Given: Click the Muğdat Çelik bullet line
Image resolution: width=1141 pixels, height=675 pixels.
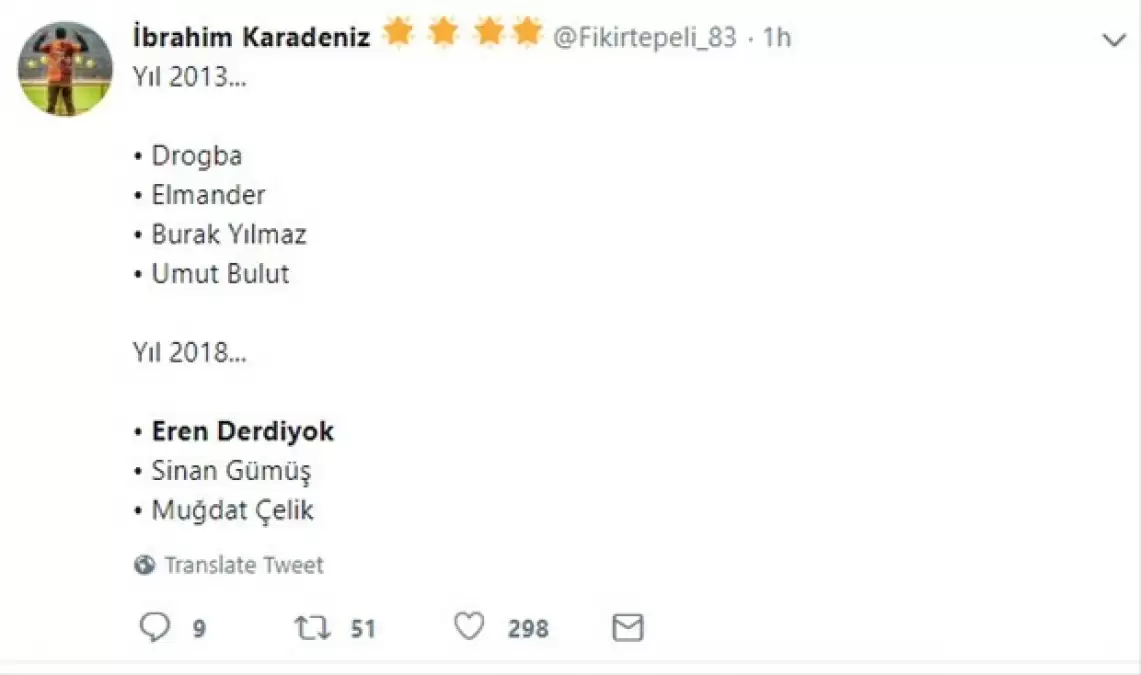Looking at the screenshot, I should pyautogui.click(x=232, y=510).
